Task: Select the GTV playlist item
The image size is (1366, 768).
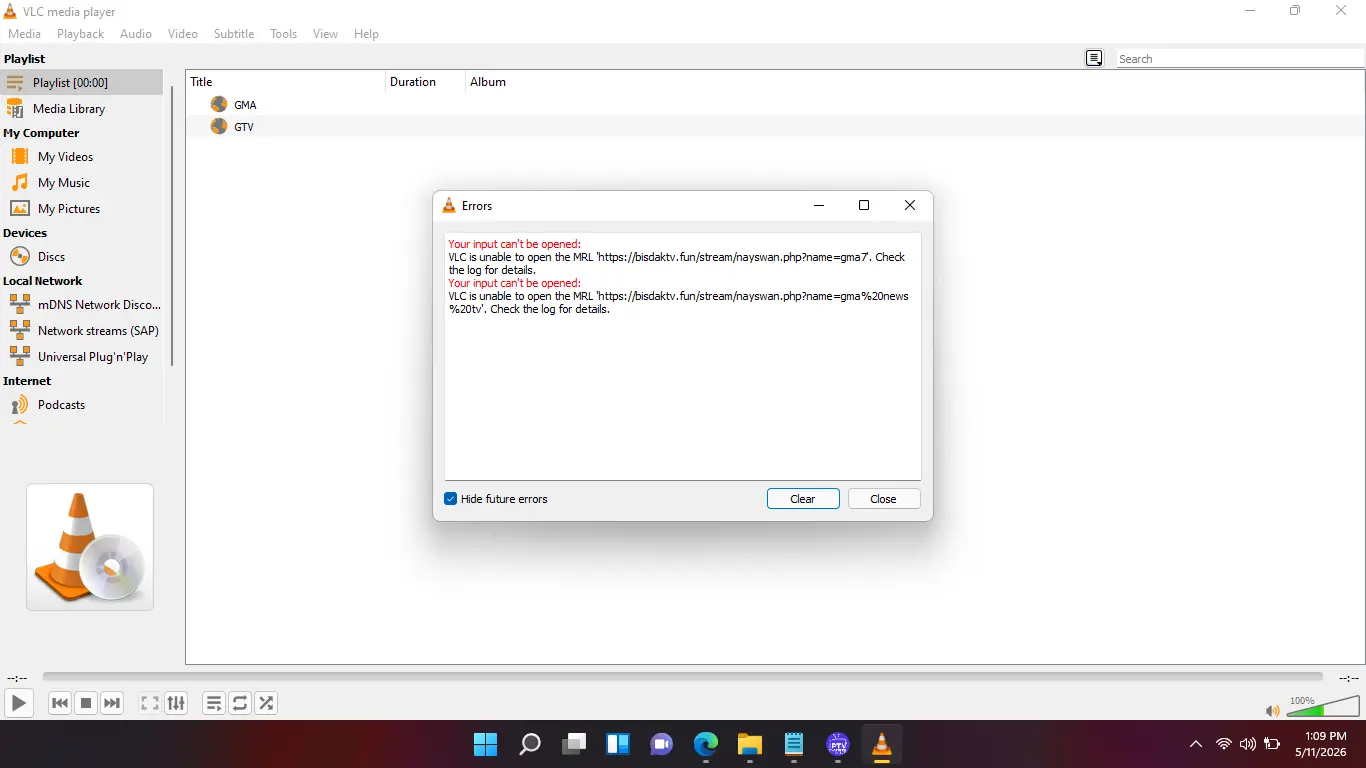Action: coord(775,126)
